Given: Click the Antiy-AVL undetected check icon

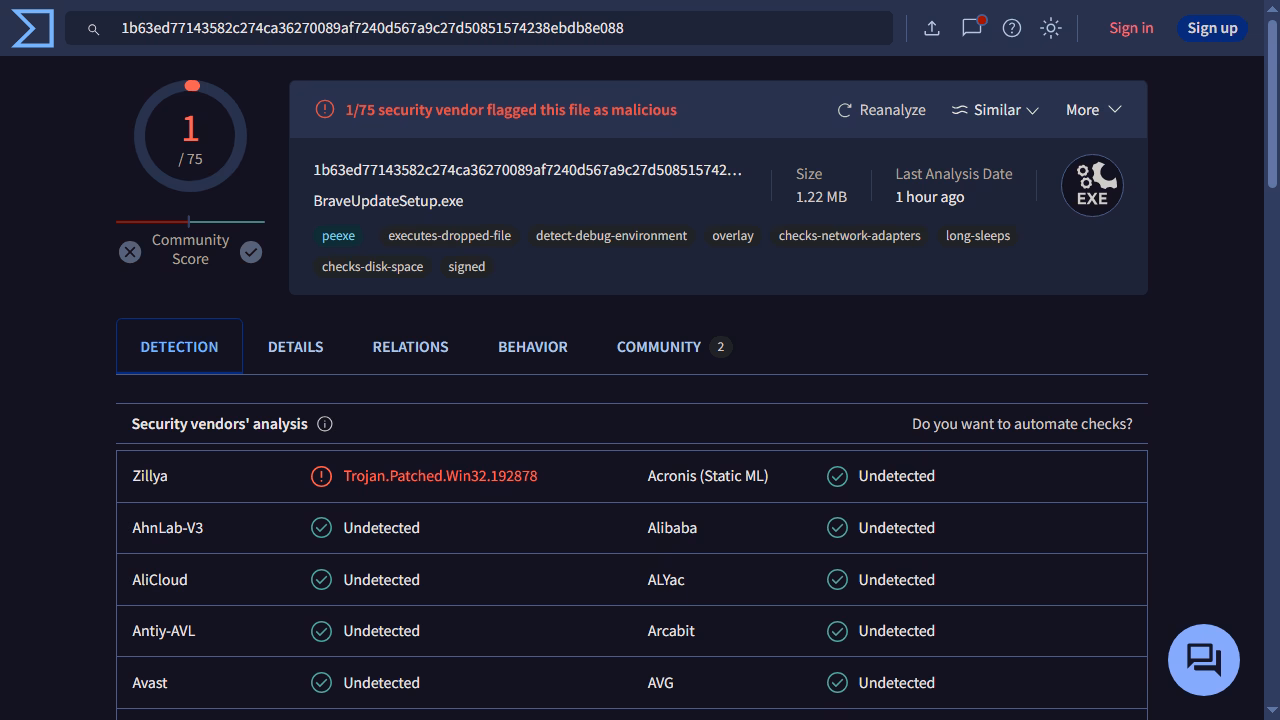Looking at the screenshot, I should [321, 631].
